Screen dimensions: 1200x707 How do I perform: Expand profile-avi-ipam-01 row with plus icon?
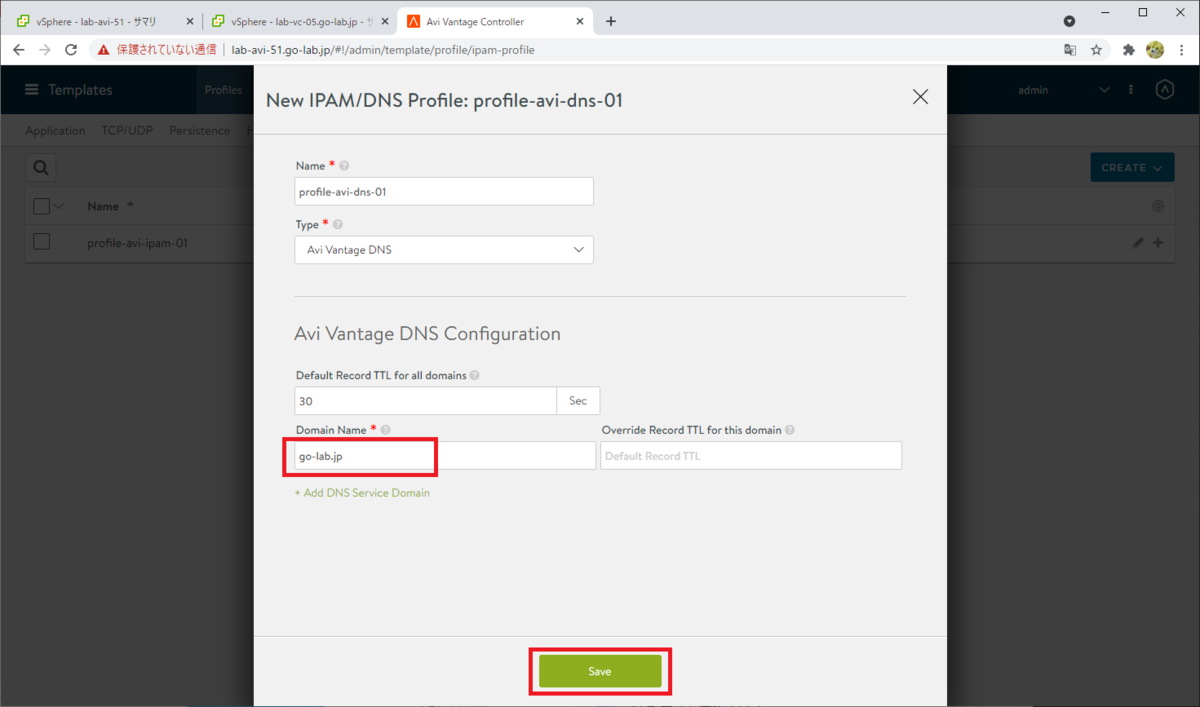1158,243
